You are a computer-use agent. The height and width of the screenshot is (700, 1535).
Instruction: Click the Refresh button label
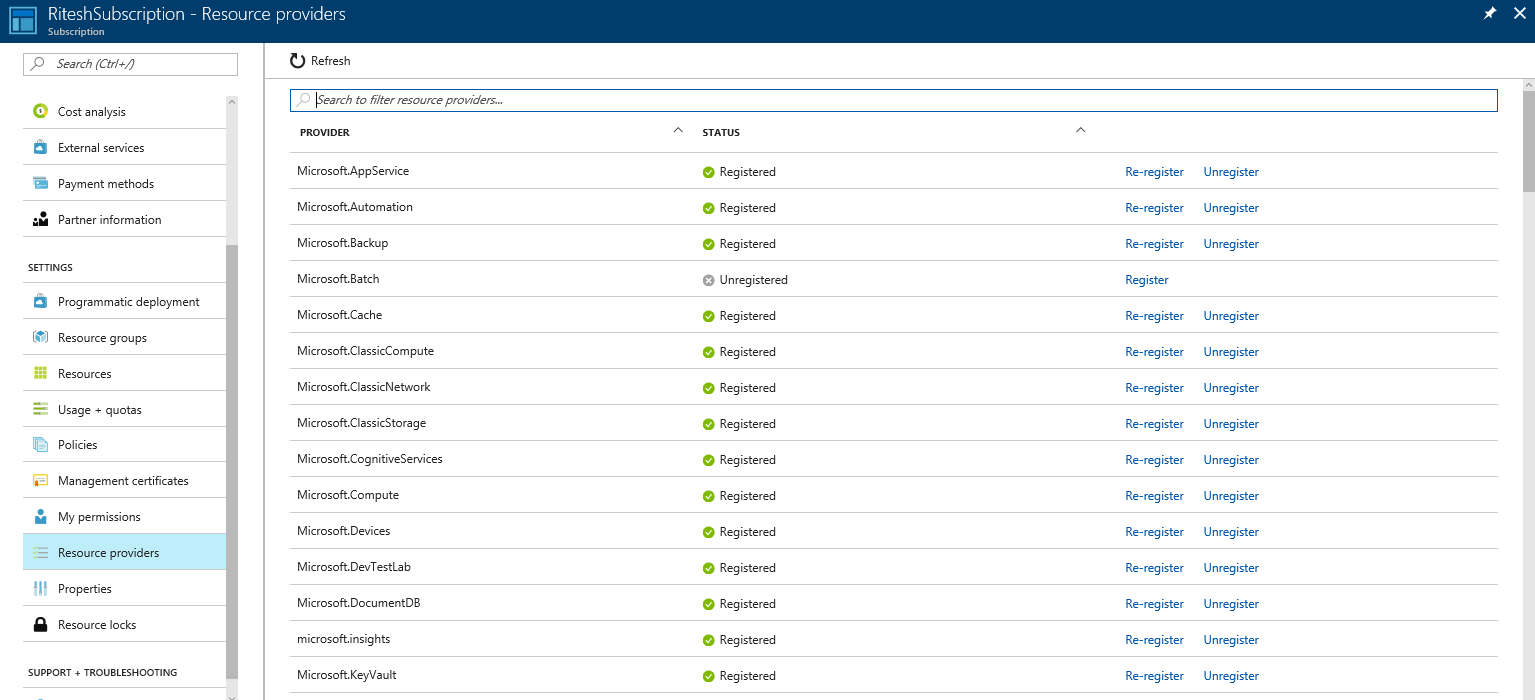click(x=330, y=61)
